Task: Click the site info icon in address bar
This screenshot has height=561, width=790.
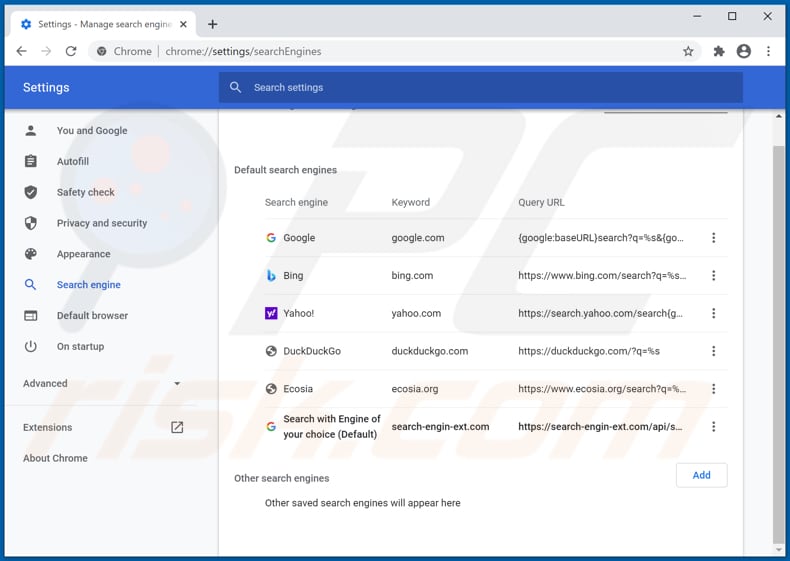Action: (102, 51)
